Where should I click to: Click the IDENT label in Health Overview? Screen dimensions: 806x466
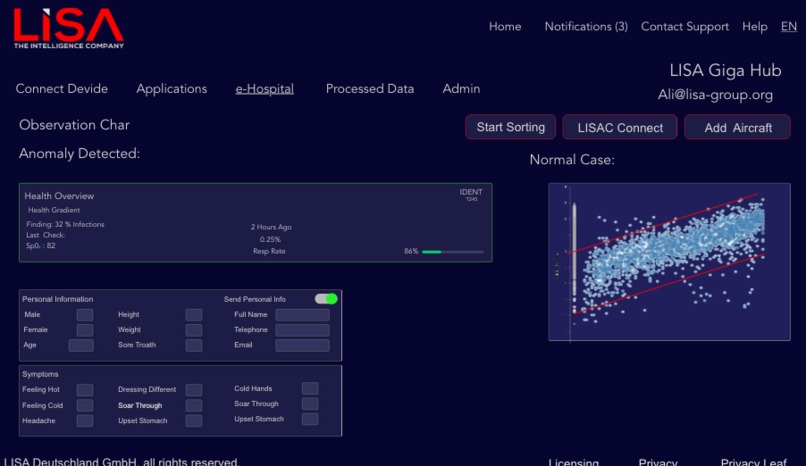tap(471, 192)
